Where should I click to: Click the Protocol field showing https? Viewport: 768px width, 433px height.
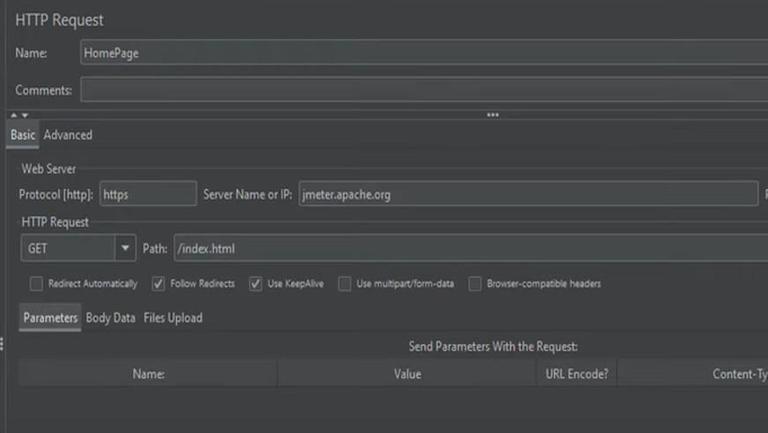coord(148,194)
